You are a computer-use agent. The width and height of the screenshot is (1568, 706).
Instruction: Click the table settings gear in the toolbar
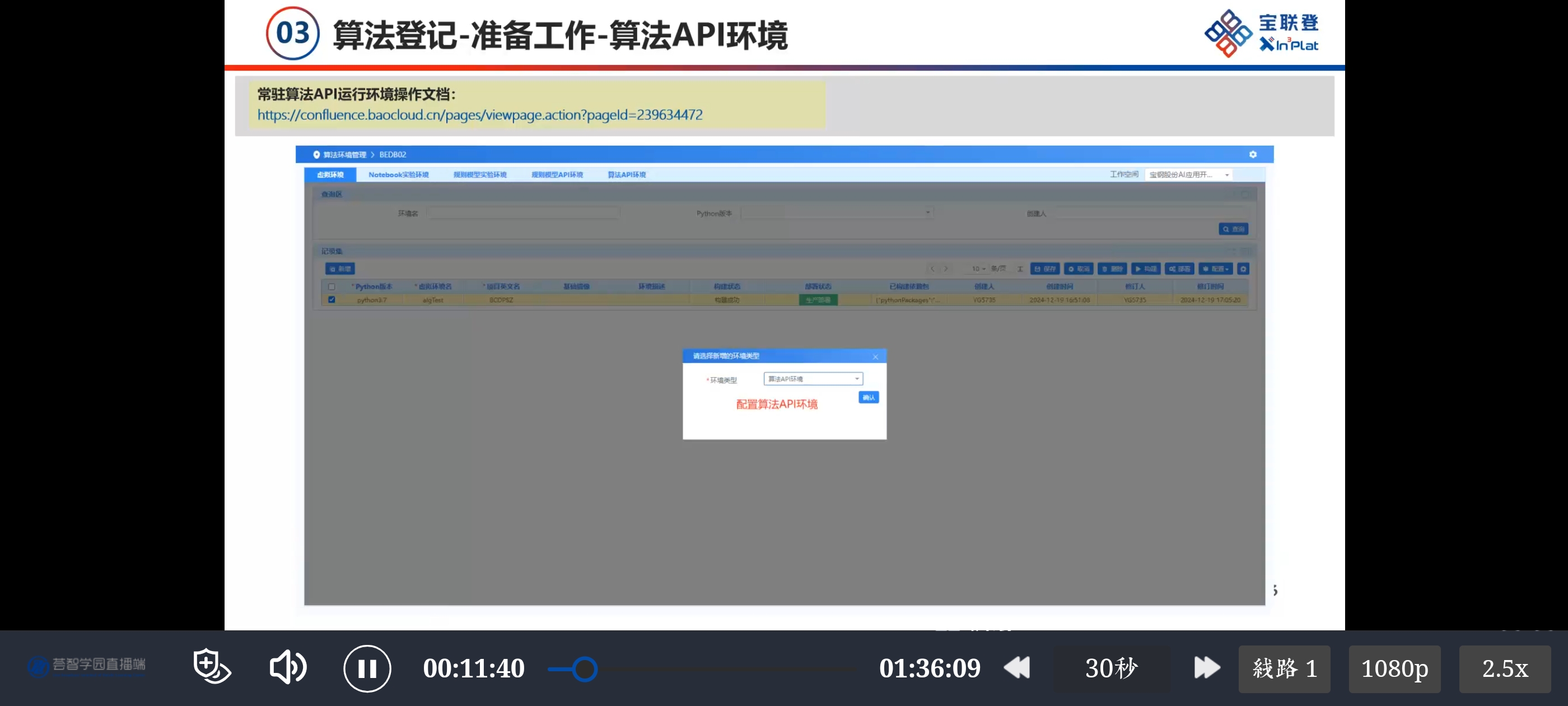tap(1244, 268)
